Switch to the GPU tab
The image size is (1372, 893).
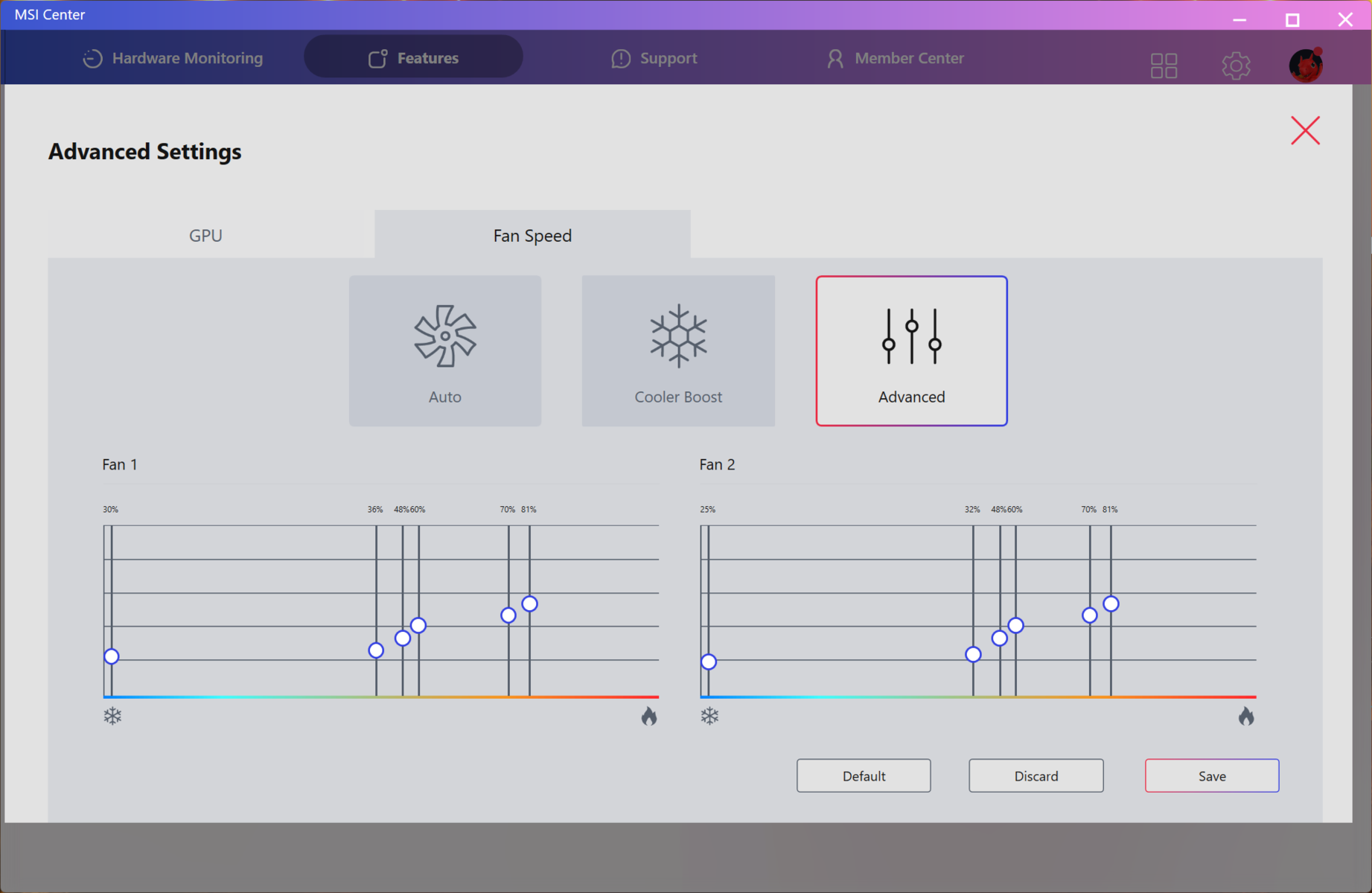tap(205, 236)
